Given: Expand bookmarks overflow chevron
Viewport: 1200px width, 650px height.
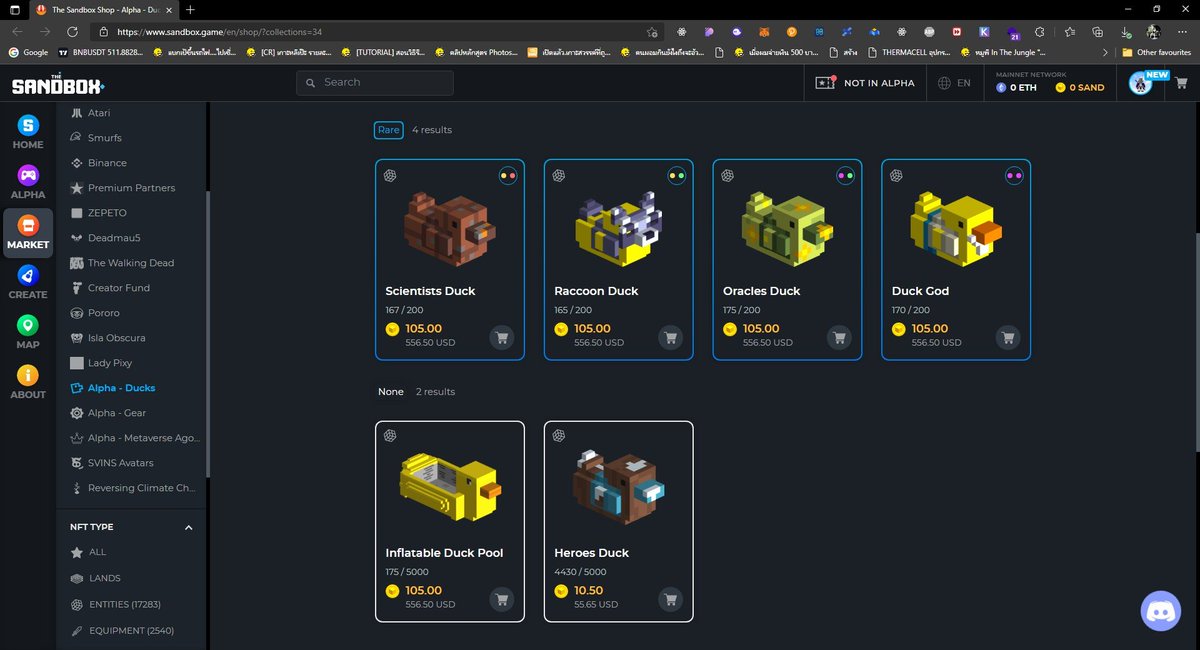Looking at the screenshot, I should coord(1104,52).
